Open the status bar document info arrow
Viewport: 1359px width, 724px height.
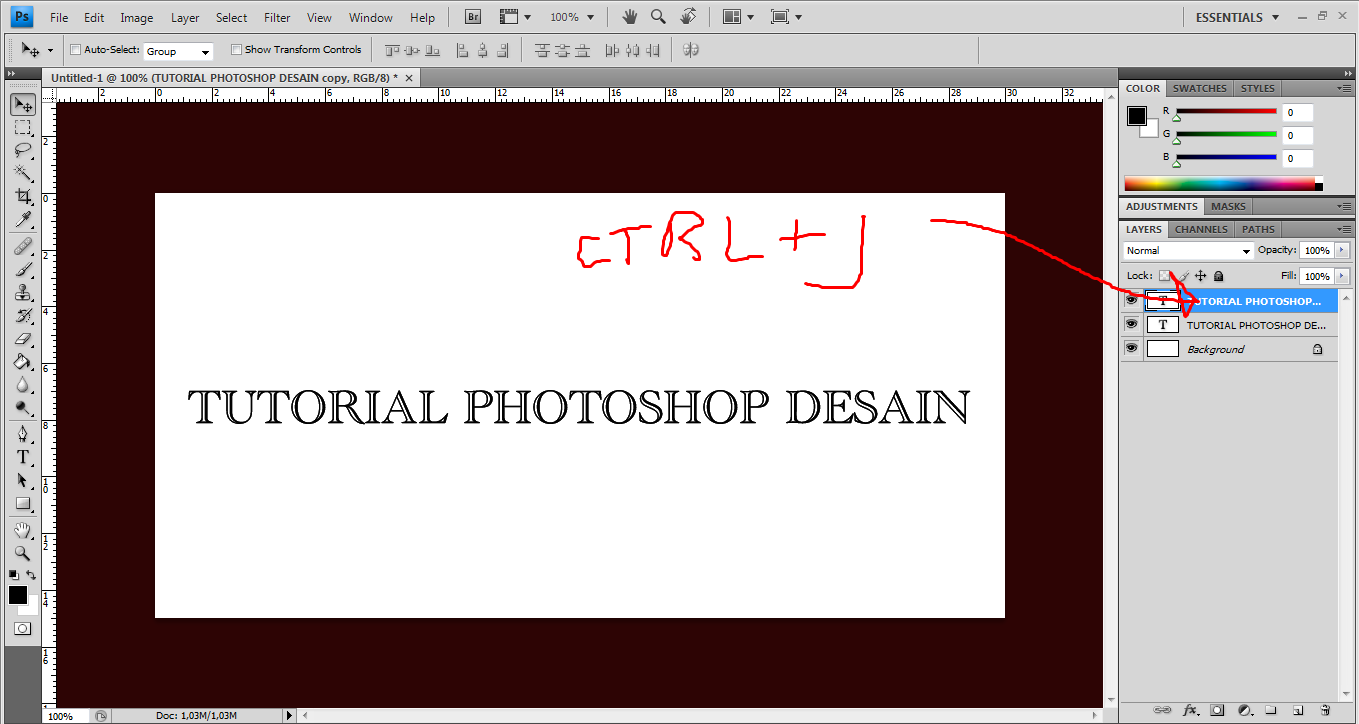[x=290, y=716]
